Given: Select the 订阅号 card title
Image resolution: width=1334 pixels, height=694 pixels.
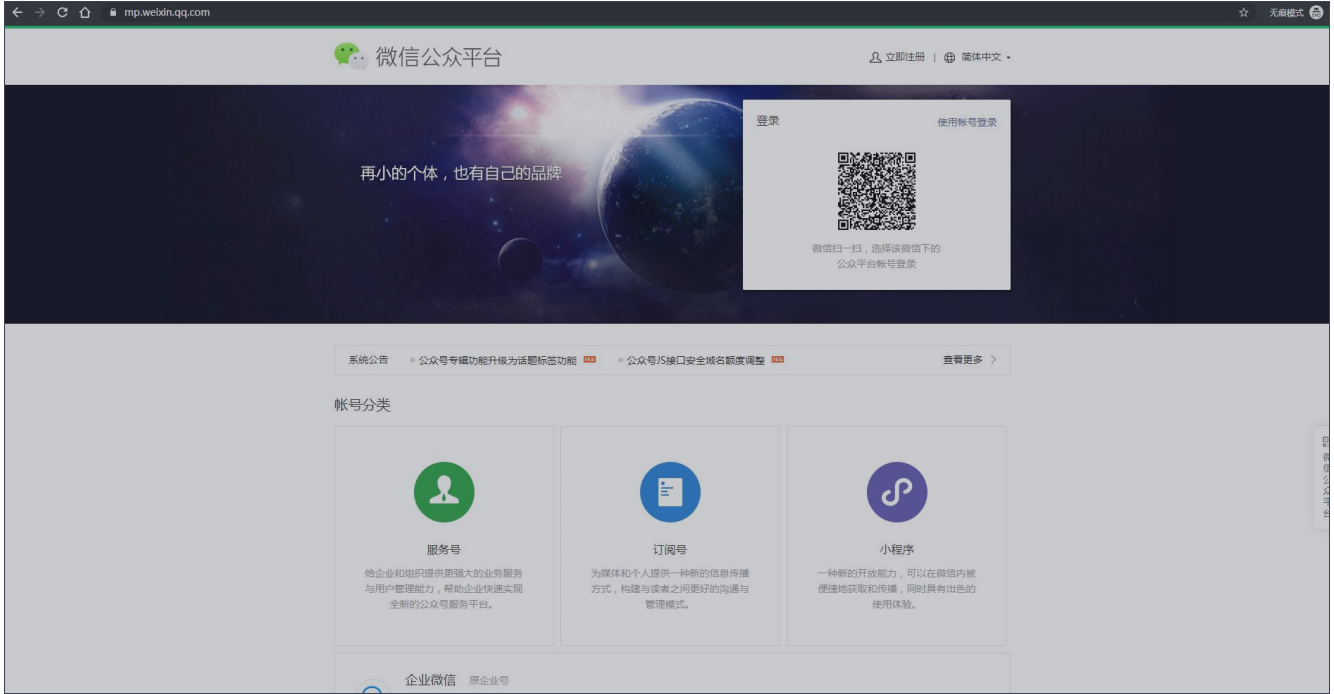Looking at the screenshot, I should (x=670, y=550).
